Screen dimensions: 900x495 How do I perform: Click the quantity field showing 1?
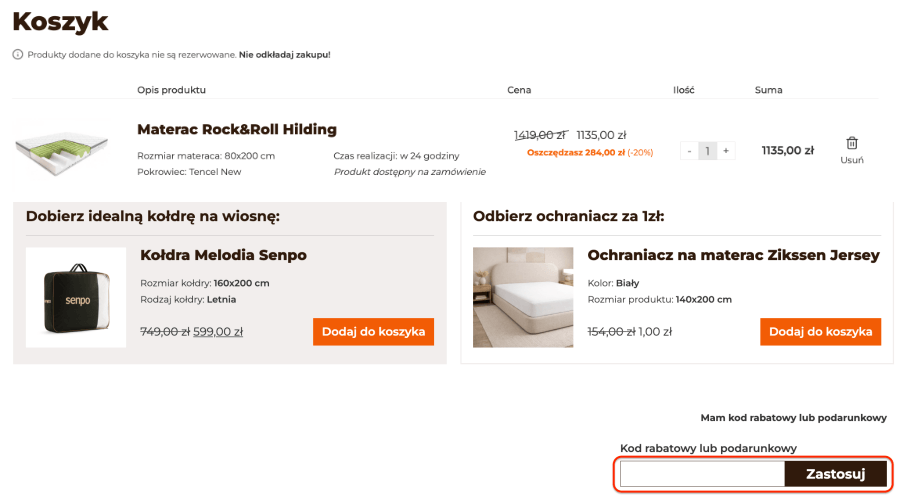[x=707, y=151]
